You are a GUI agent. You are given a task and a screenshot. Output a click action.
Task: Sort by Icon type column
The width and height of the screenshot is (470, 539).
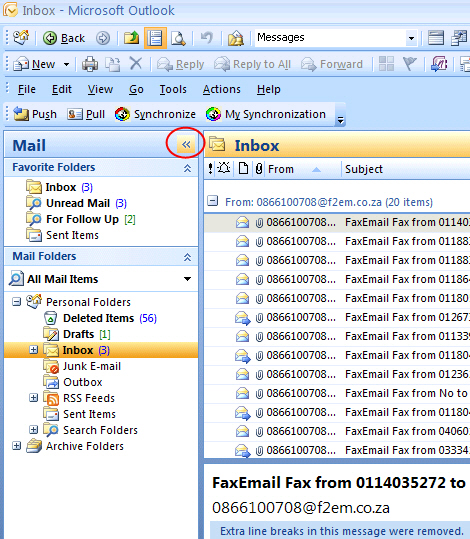click(x=243, y=169)
